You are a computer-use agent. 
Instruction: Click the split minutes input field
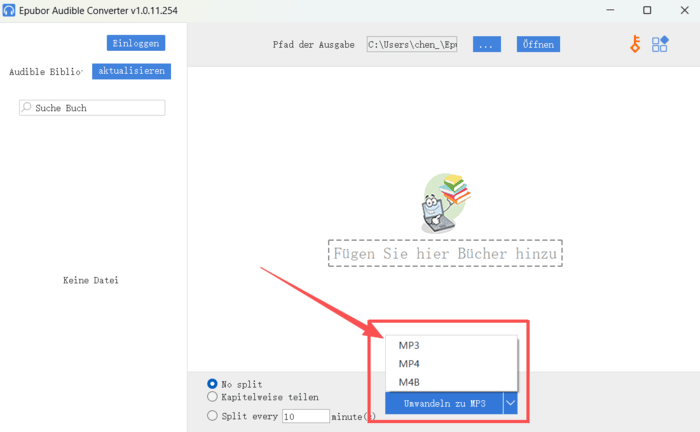click(306, 416)
